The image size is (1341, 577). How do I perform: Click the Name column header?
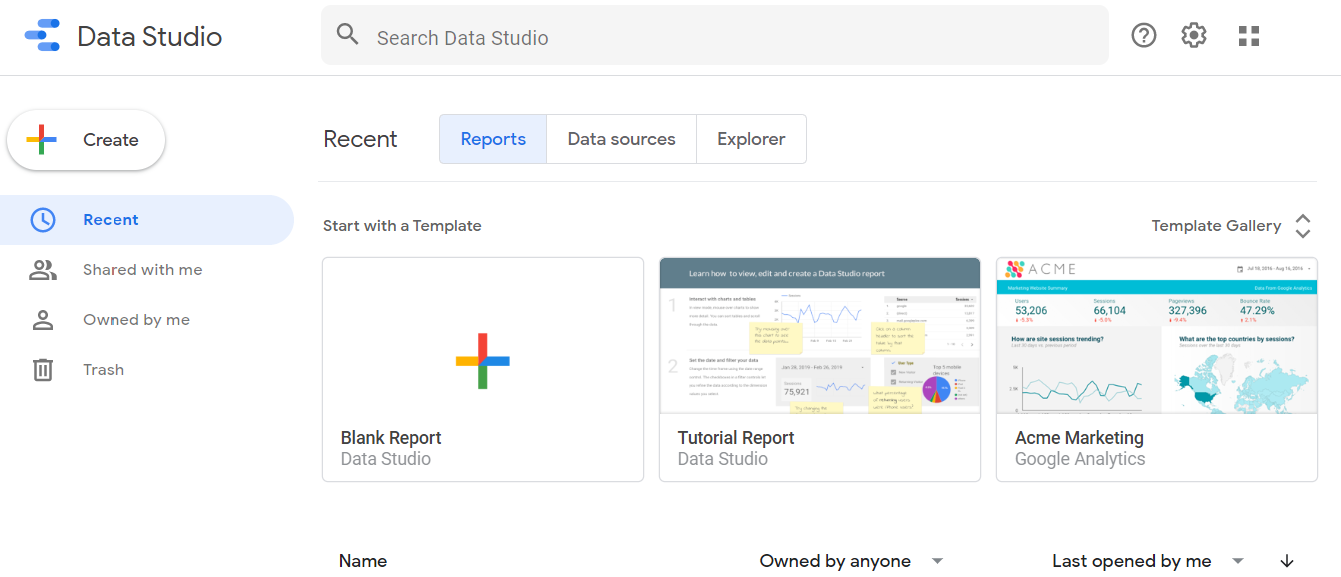coord(363,561)
